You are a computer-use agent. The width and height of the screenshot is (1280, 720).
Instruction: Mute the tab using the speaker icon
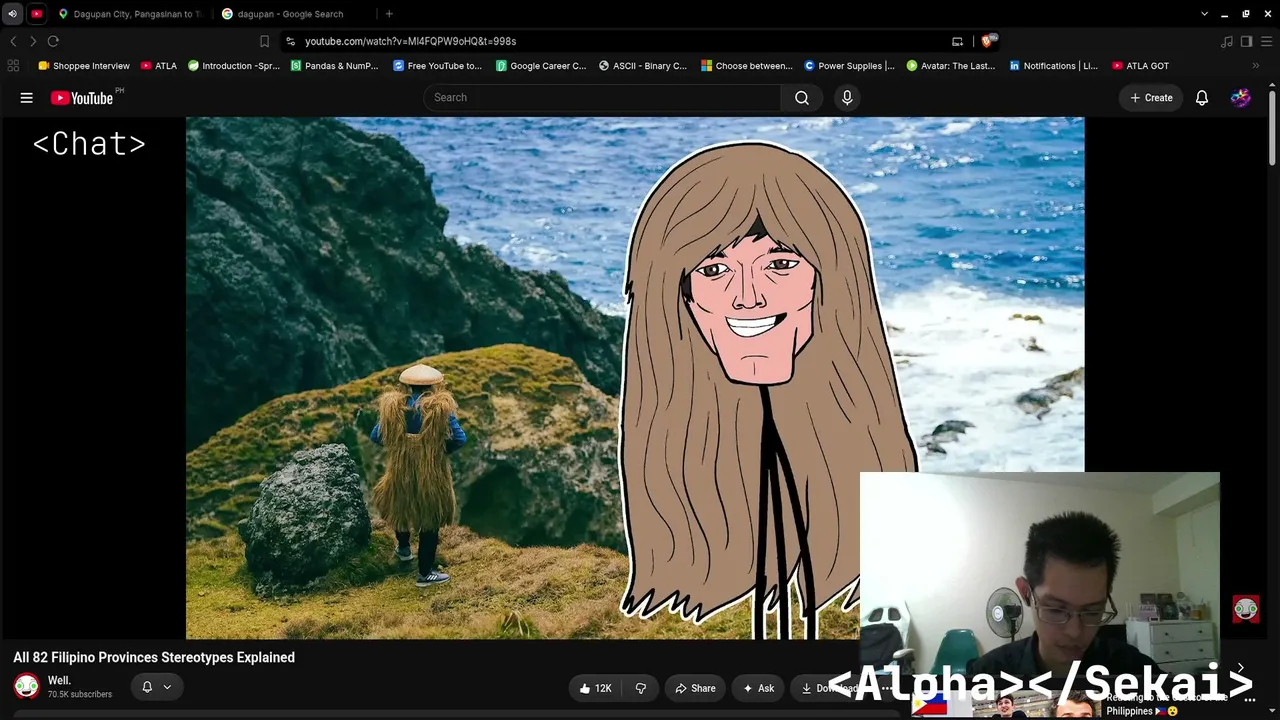pyautogui.click(x=12, y=14)
